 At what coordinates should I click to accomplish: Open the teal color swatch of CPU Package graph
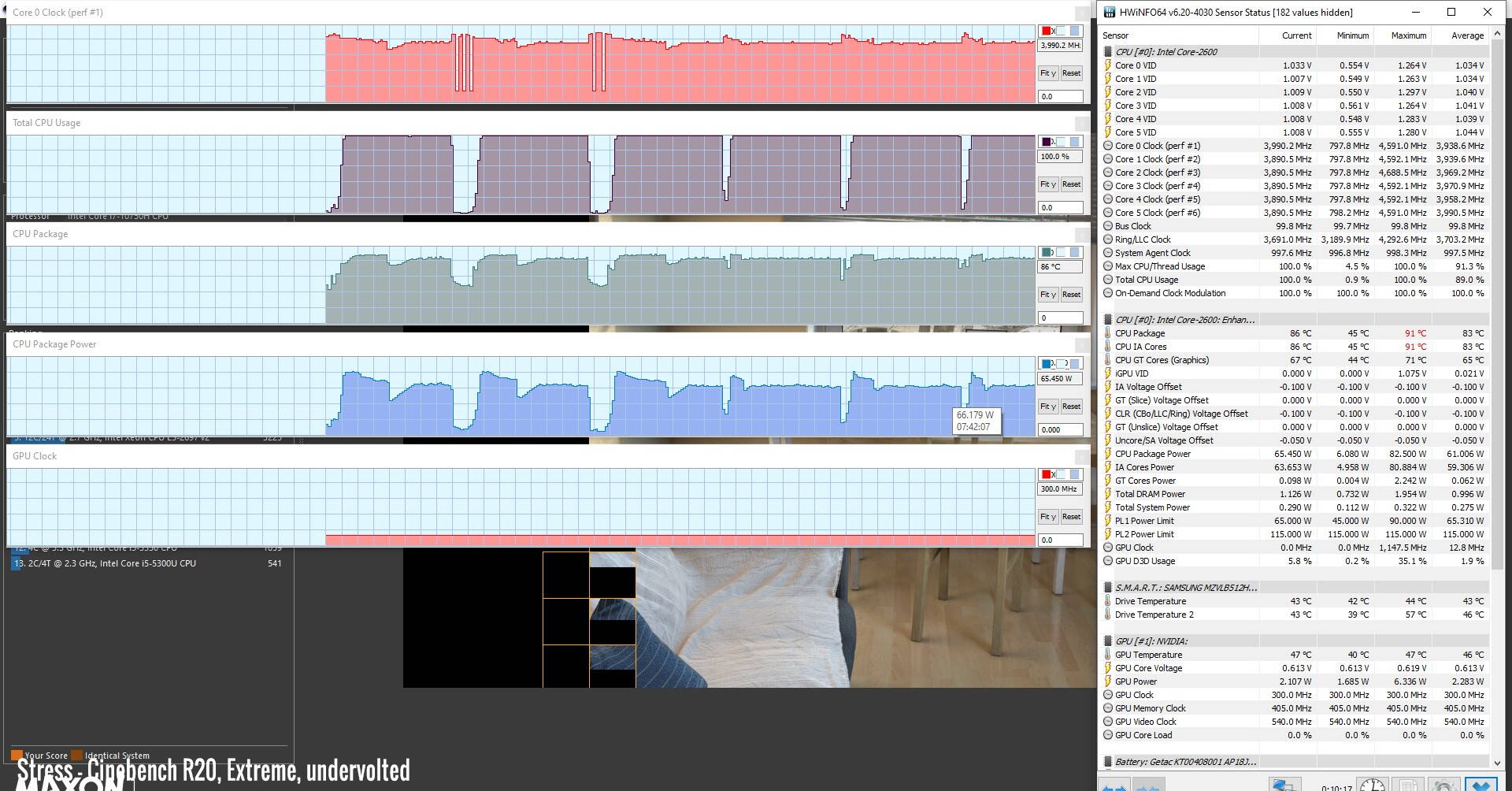coord(1047,253)
